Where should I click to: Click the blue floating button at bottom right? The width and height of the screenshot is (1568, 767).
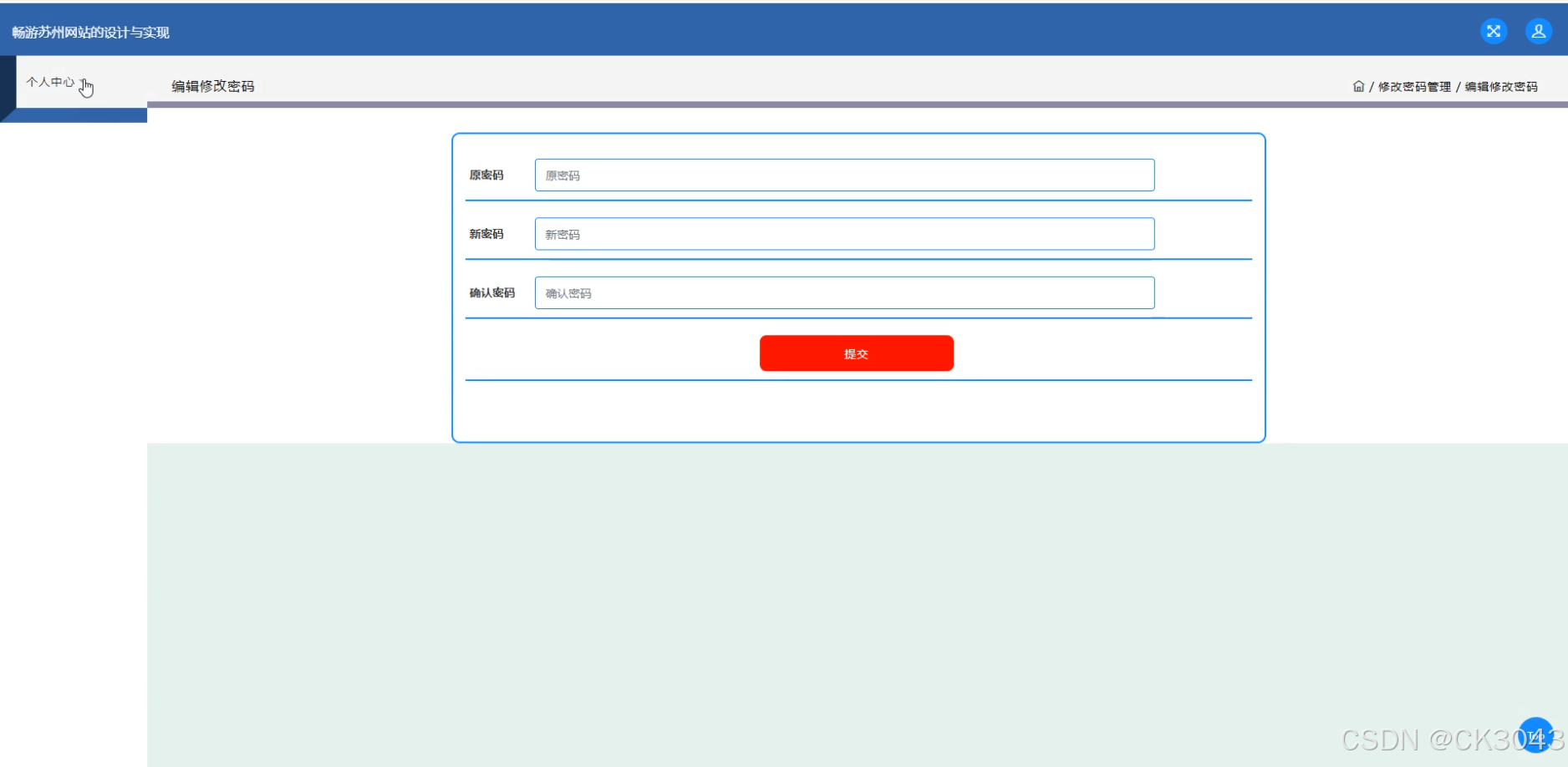click(x=1536, y=735)
